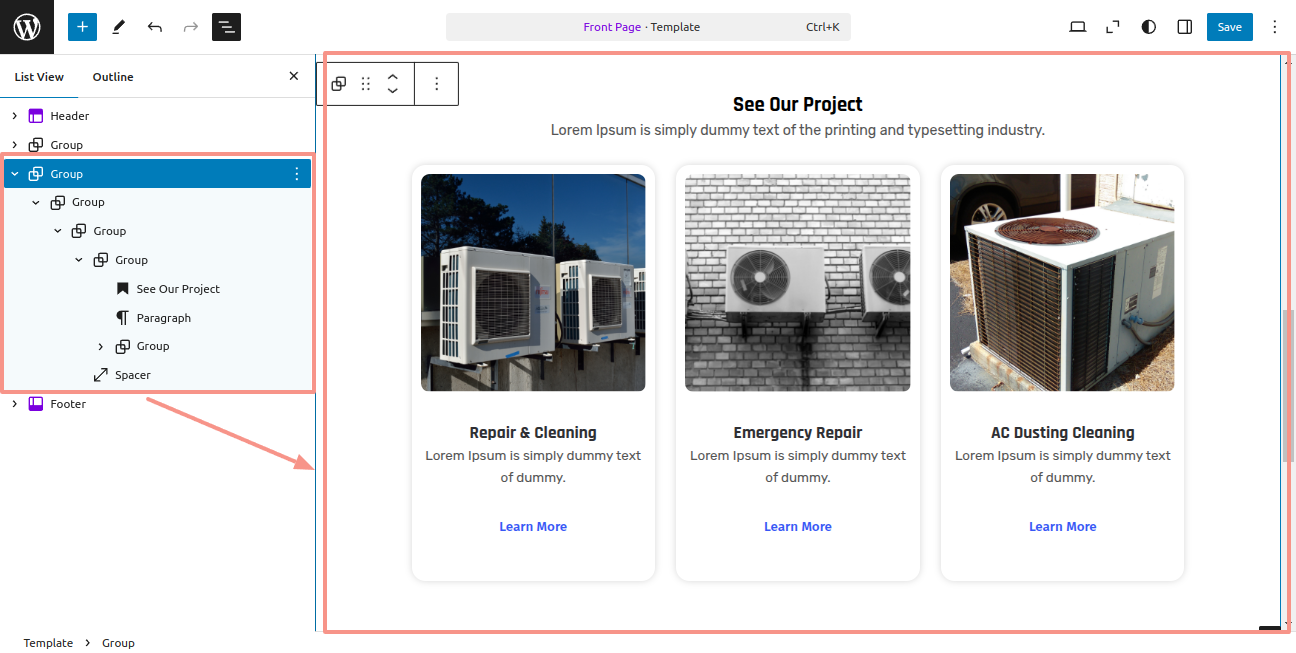
Task: Click the editor canvas vertical scrollbar
Action: (1289, 386)
